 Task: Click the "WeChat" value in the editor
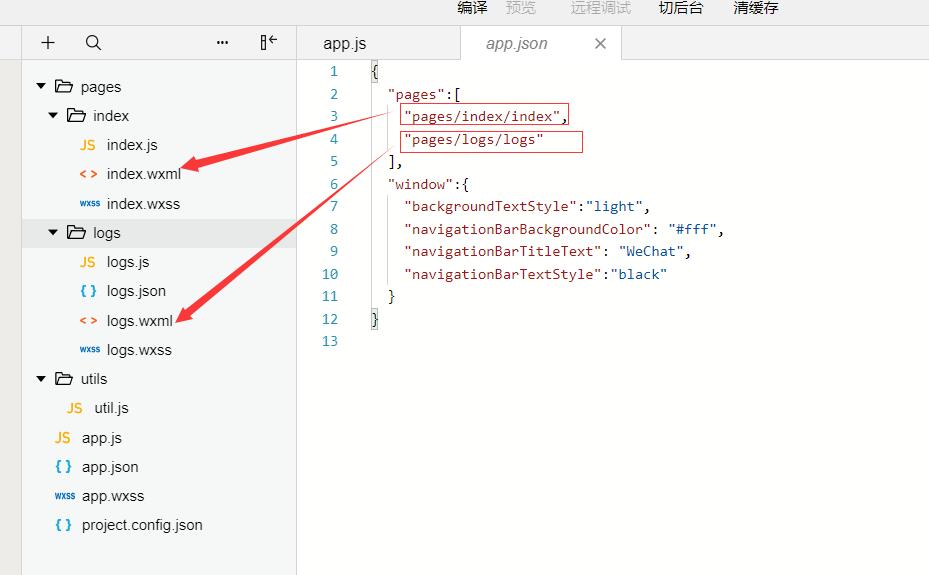[x=651, y=252]
